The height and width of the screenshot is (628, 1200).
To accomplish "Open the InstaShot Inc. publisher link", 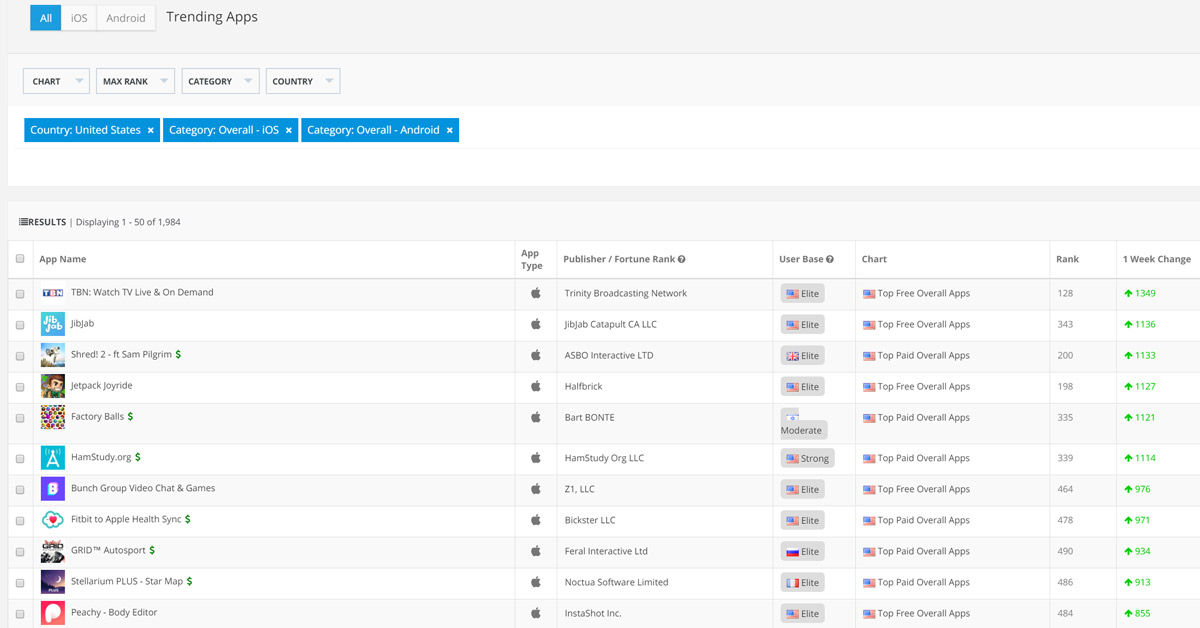I will pyautogui.click(x=593, y=613).
